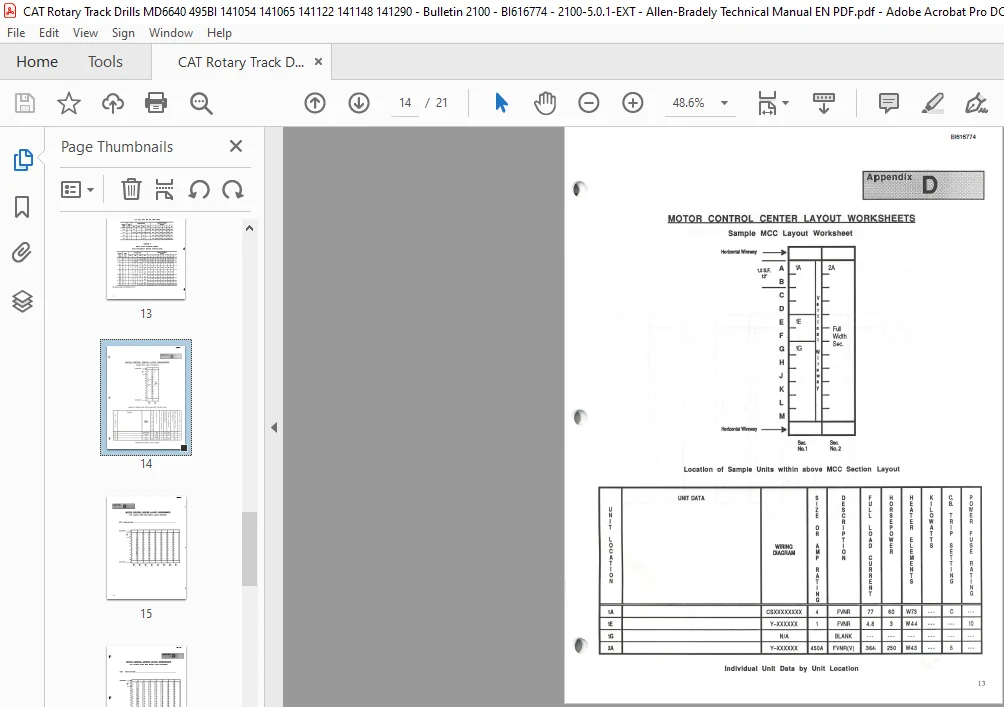Open Page Thumbnails sidebar icon
The image size is (1004, 707).
(22, 159)
